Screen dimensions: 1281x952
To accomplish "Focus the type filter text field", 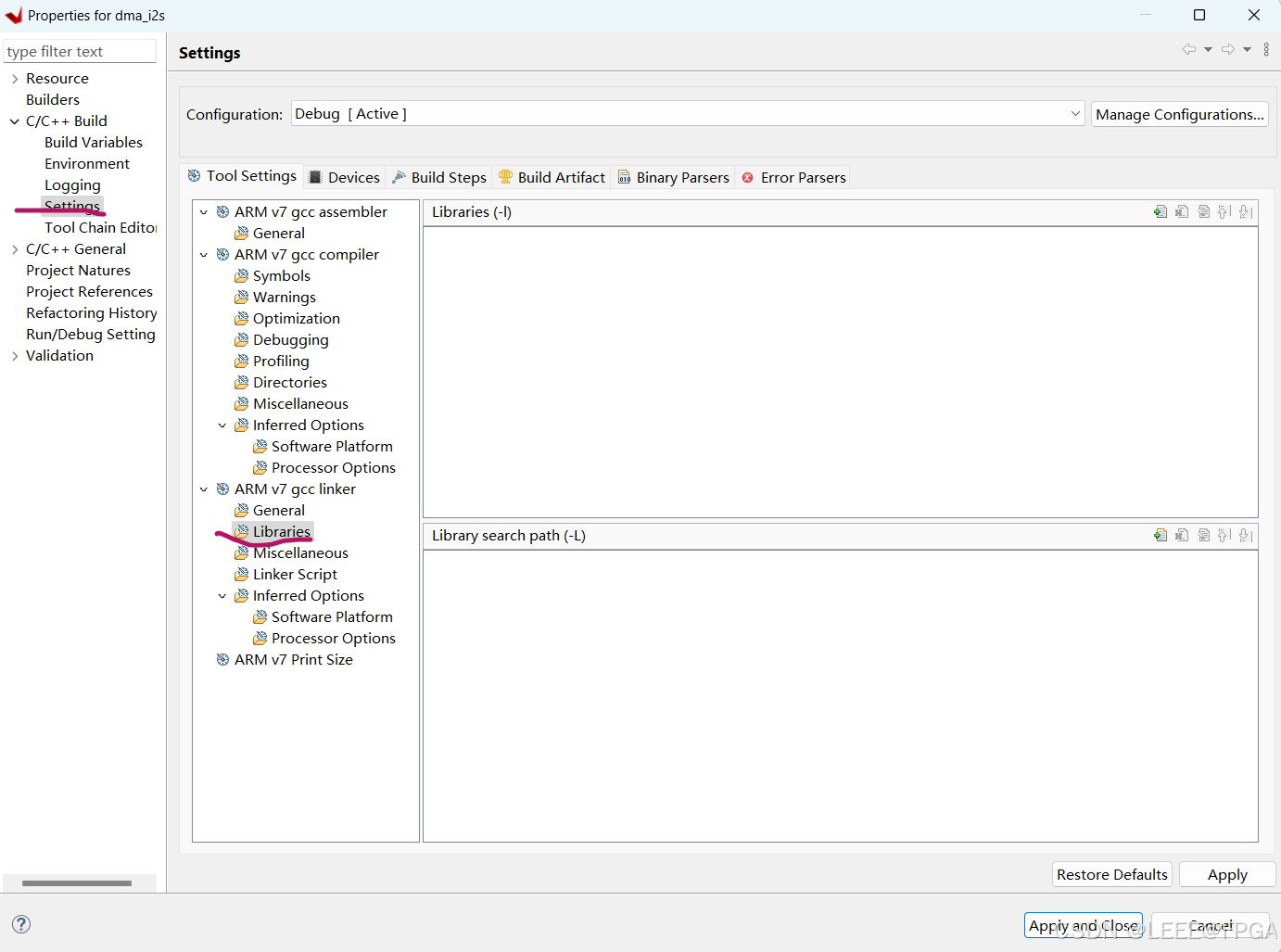I will click(x=80, y=51).
